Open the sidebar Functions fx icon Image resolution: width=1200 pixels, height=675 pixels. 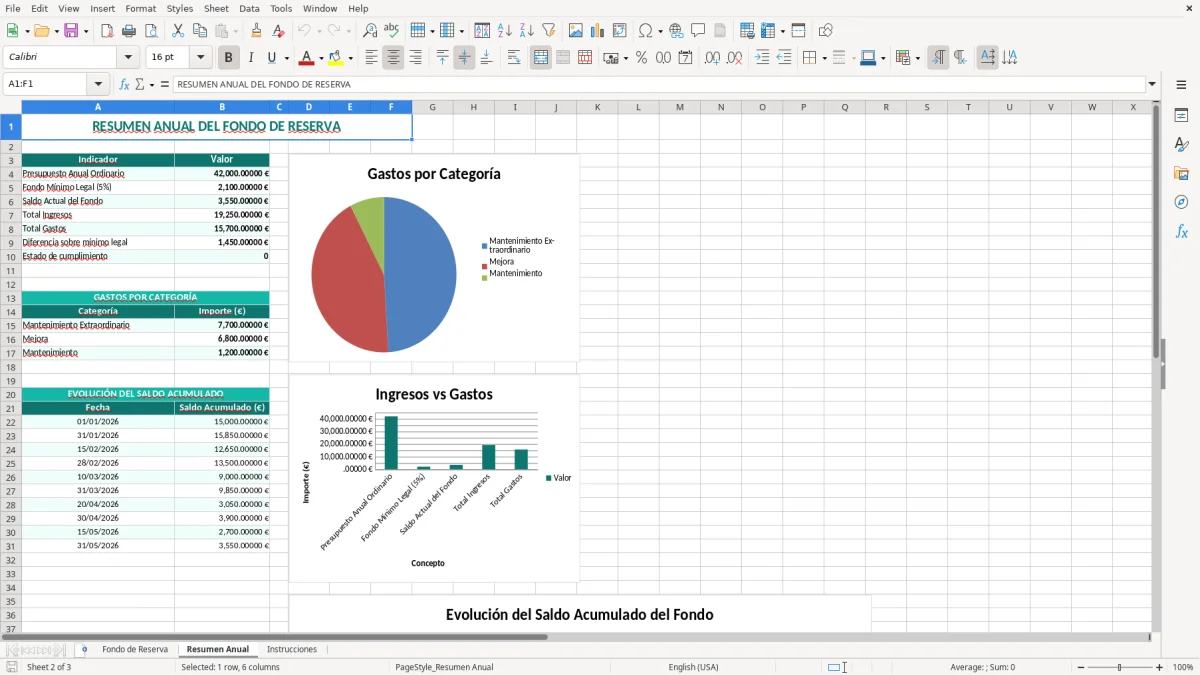click(1181, 231)
